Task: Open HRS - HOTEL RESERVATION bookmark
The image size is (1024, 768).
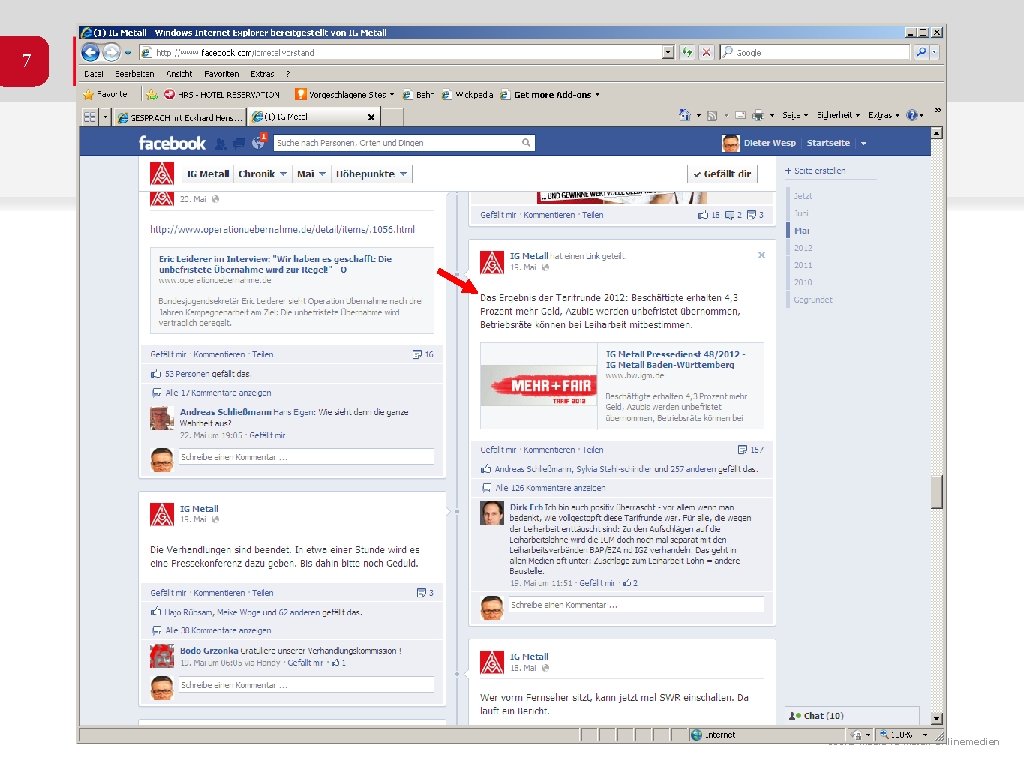Action: tap(222, 95)
